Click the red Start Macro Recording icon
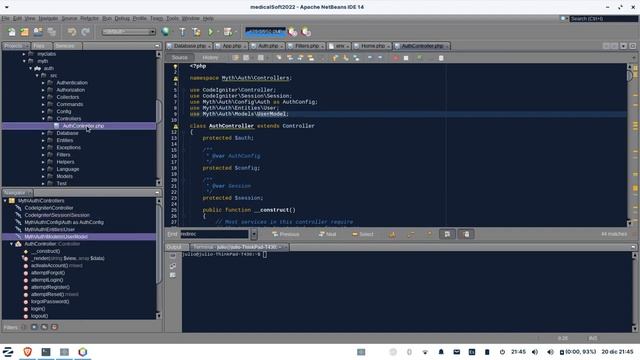 (x=395, y=58)
